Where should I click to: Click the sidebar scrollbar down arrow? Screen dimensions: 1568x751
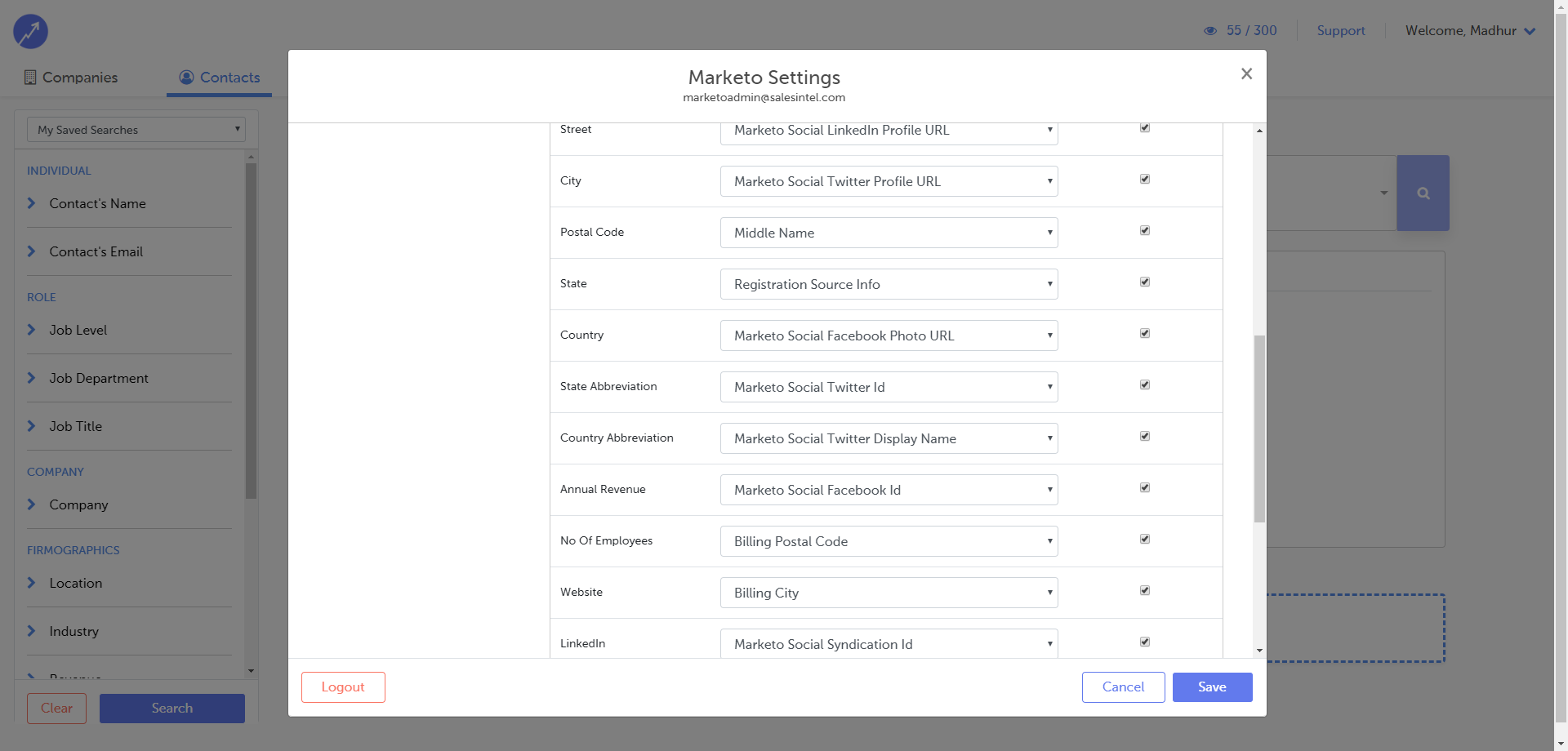coord(251,671)
